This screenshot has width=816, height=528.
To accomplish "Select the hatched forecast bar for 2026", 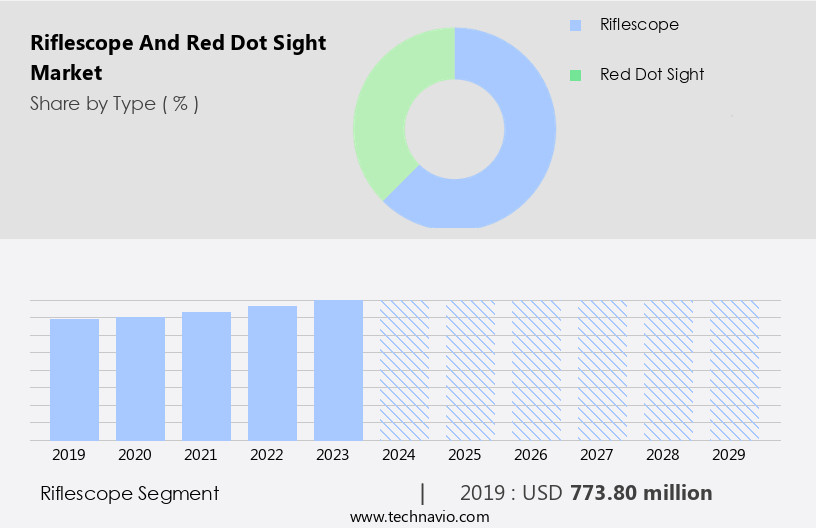I will point(536,370).
